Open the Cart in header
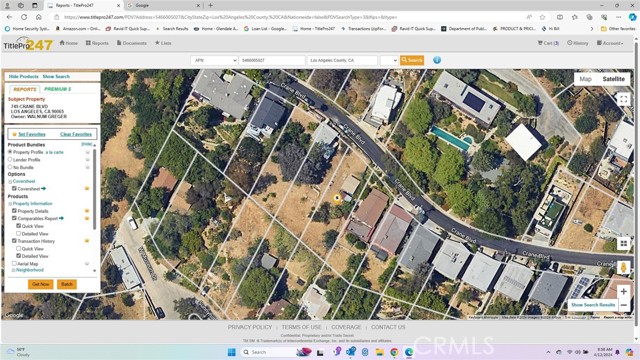 548,43
